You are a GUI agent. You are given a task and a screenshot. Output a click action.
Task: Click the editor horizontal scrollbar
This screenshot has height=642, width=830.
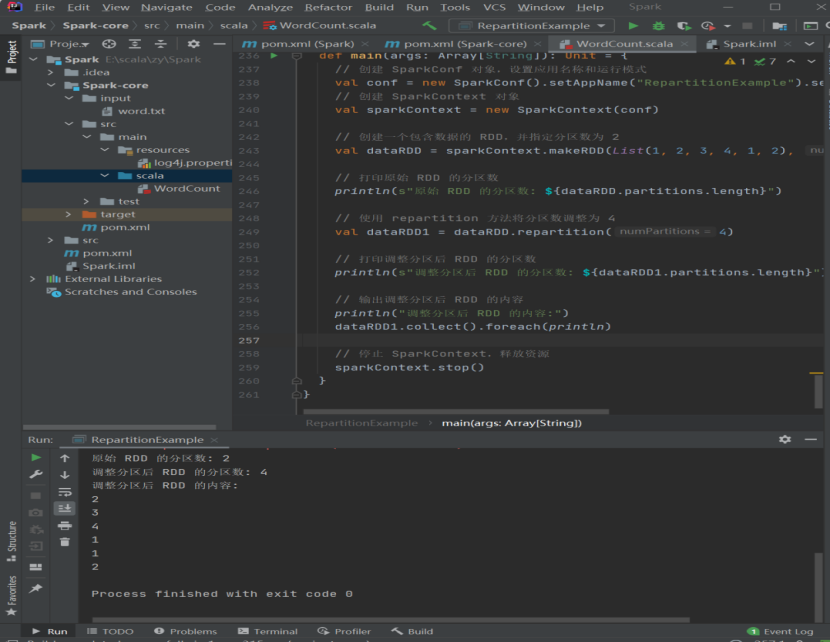coord(456,411)
